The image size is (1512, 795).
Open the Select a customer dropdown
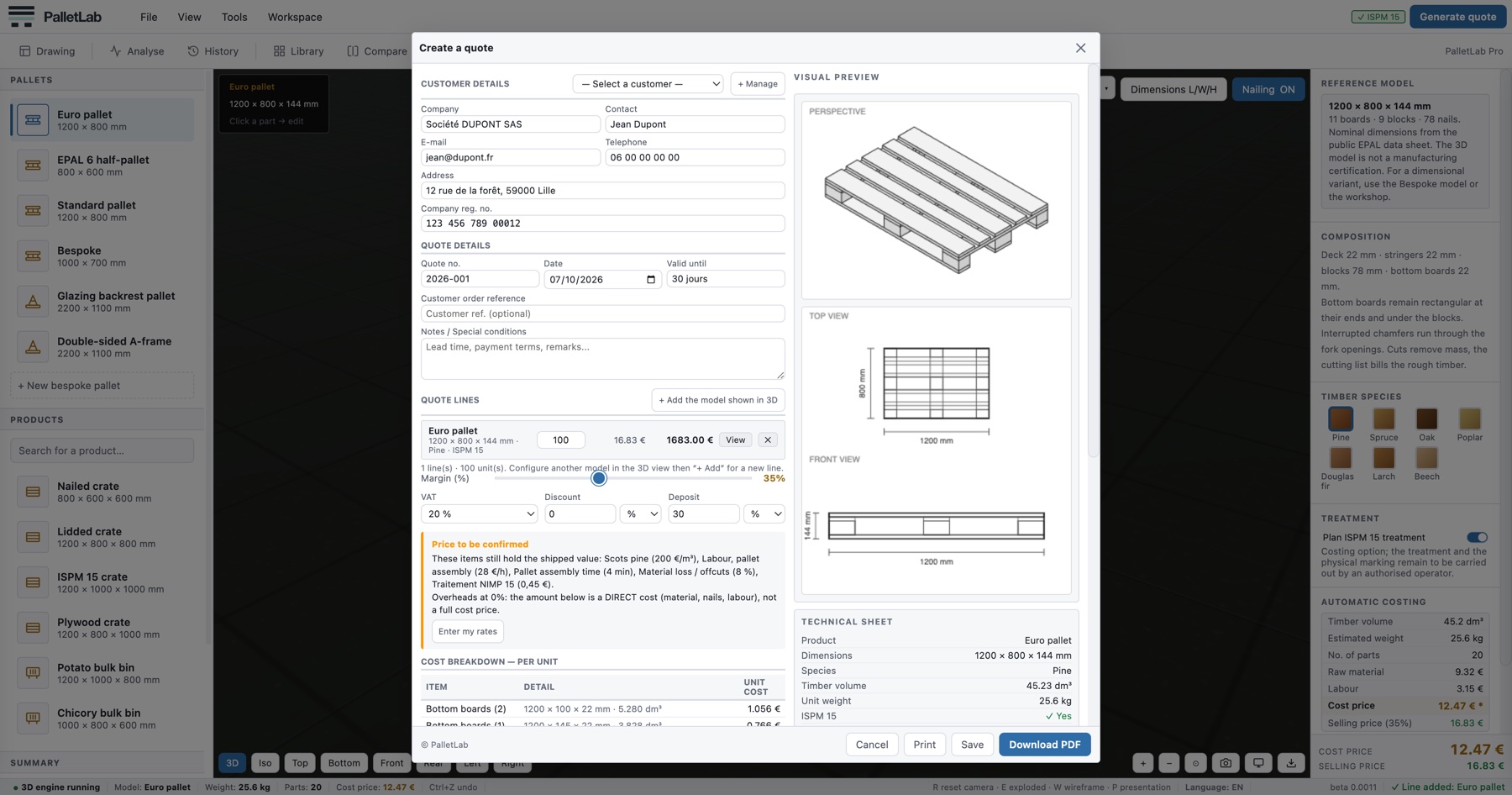pos(648,84)
